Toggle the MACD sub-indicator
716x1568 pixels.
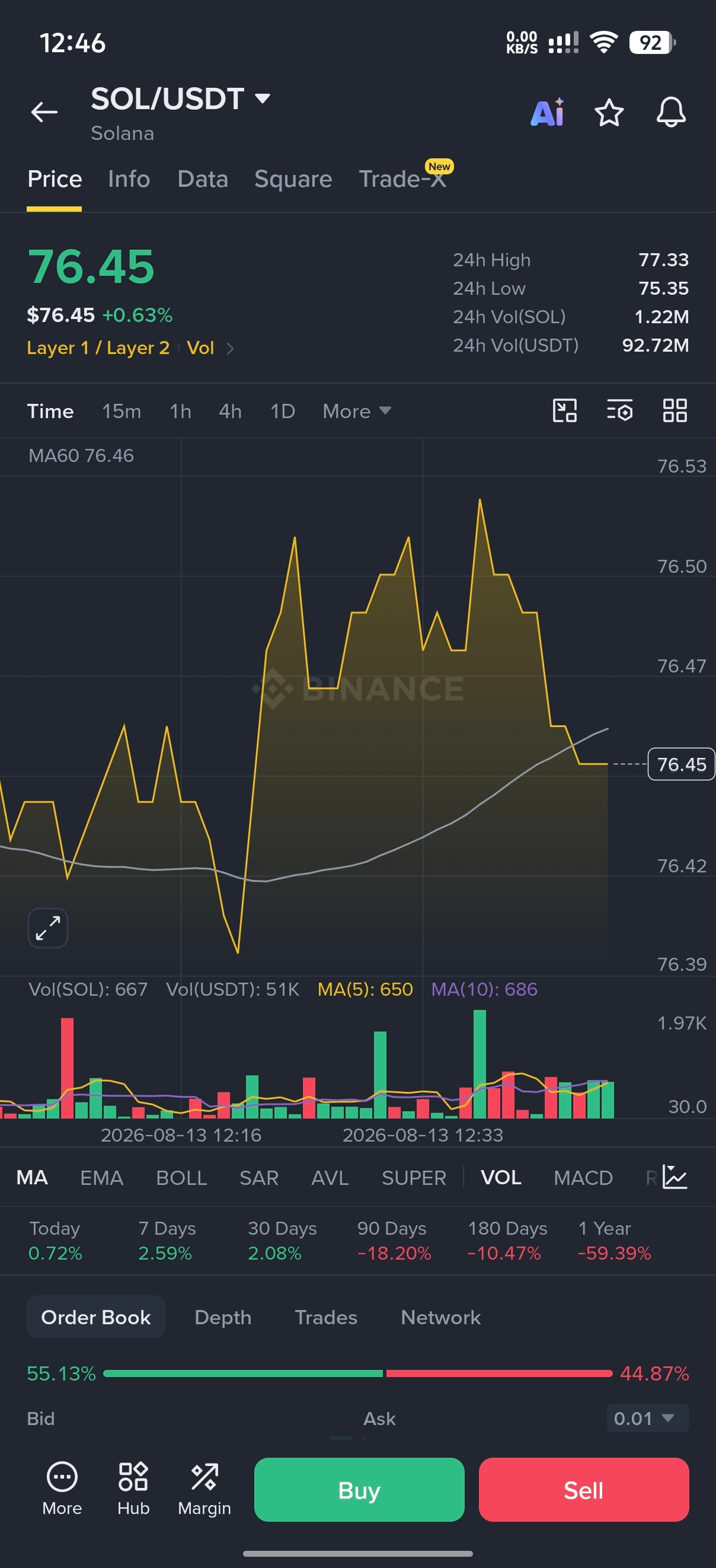coord(583,1177)
